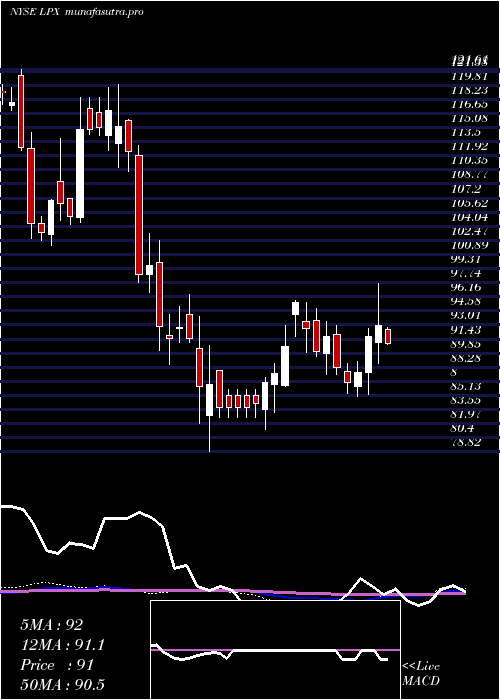
Task: Click the 83.55 price axis label
Action: (x=467, y=400)
